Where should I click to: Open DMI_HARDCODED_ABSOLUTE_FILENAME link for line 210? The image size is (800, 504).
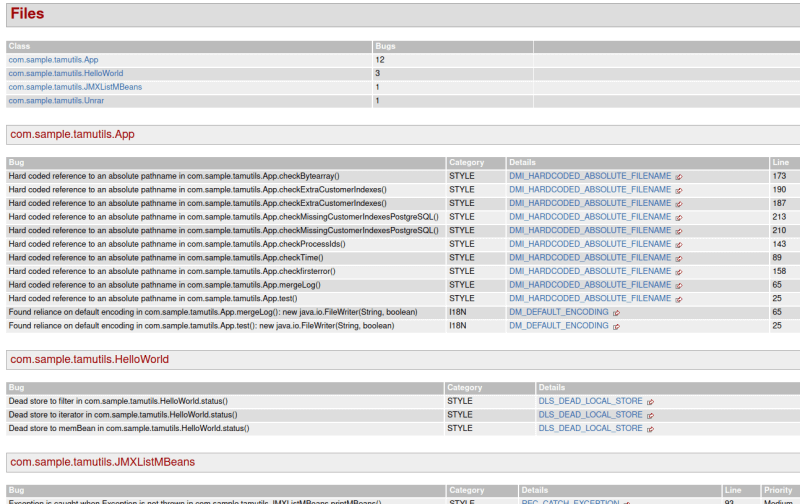(x=590, y=230)
